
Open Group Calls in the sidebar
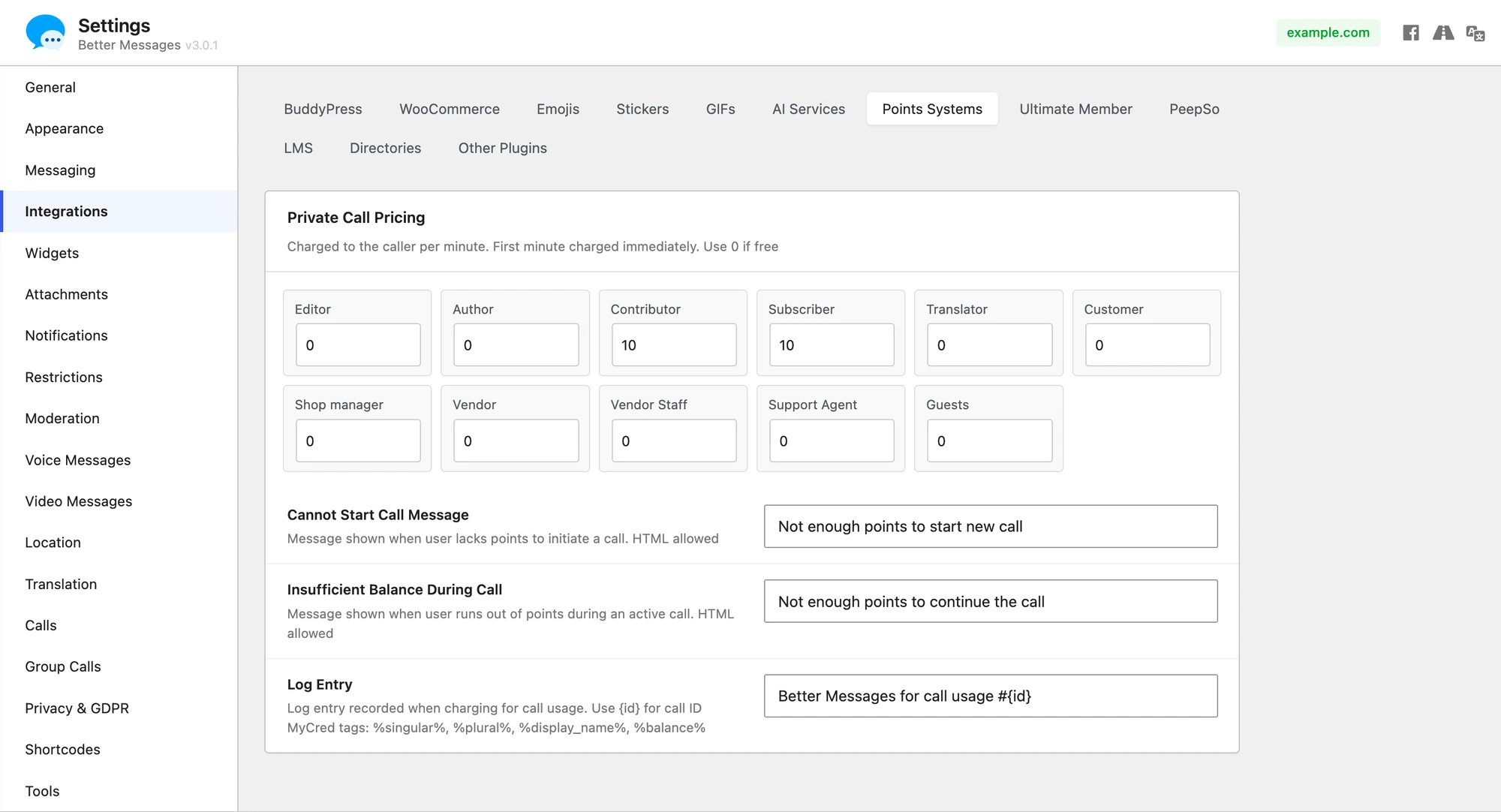pyautogui.click(x=119, y=666)
